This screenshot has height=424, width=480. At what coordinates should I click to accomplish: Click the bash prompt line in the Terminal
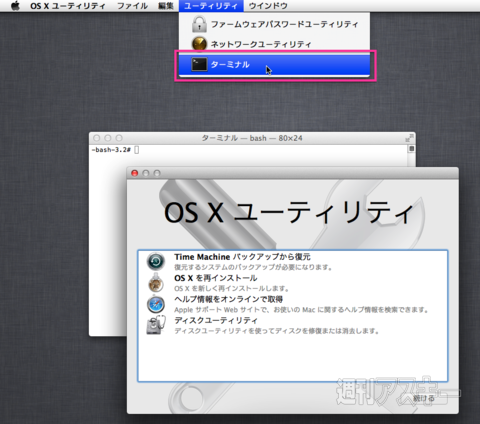pos(115,150)
